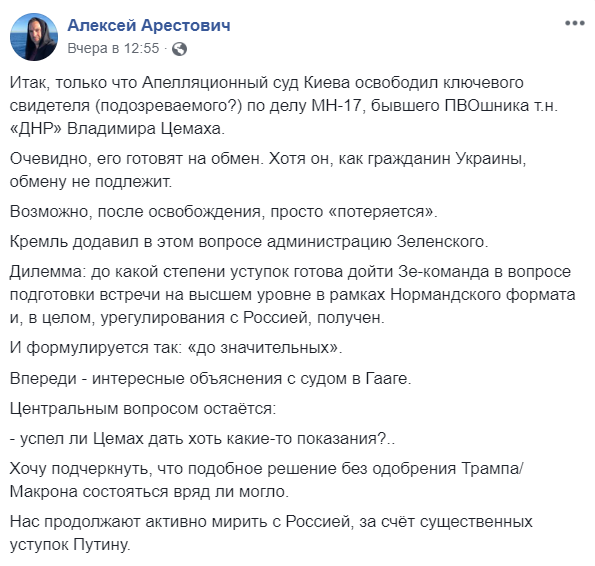This screenshot has height=566, width=595.
Task: Click the line 'Центральным вопросом остаётся:'
Action: 143,409
